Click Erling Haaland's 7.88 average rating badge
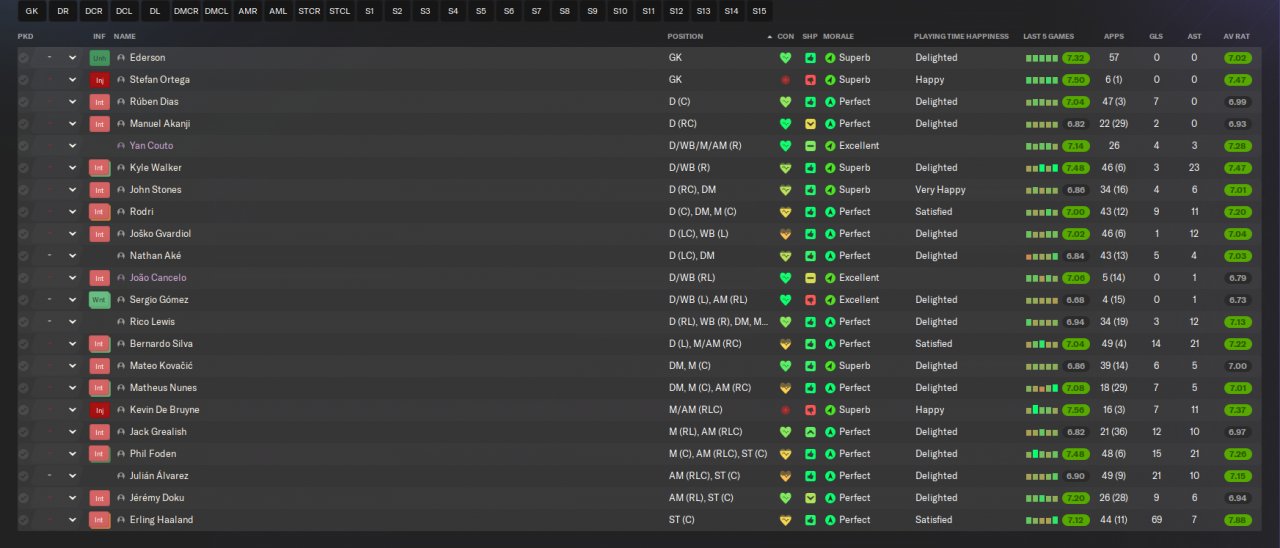 pyautogui.click(x=1237, y=520)
